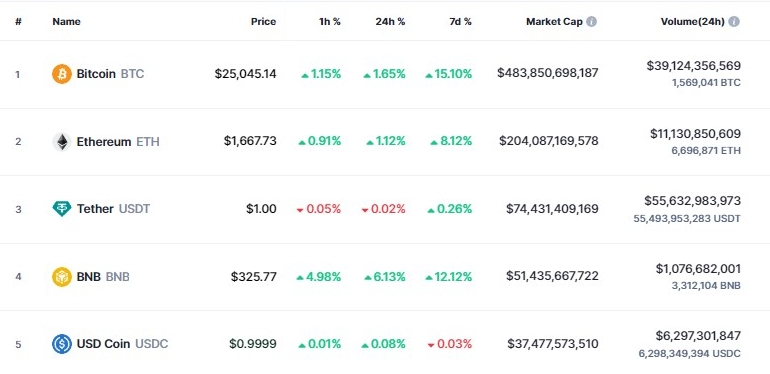770x374 pixels.
Task: Open the Tether USDT name link
Action: click(113, 209)
